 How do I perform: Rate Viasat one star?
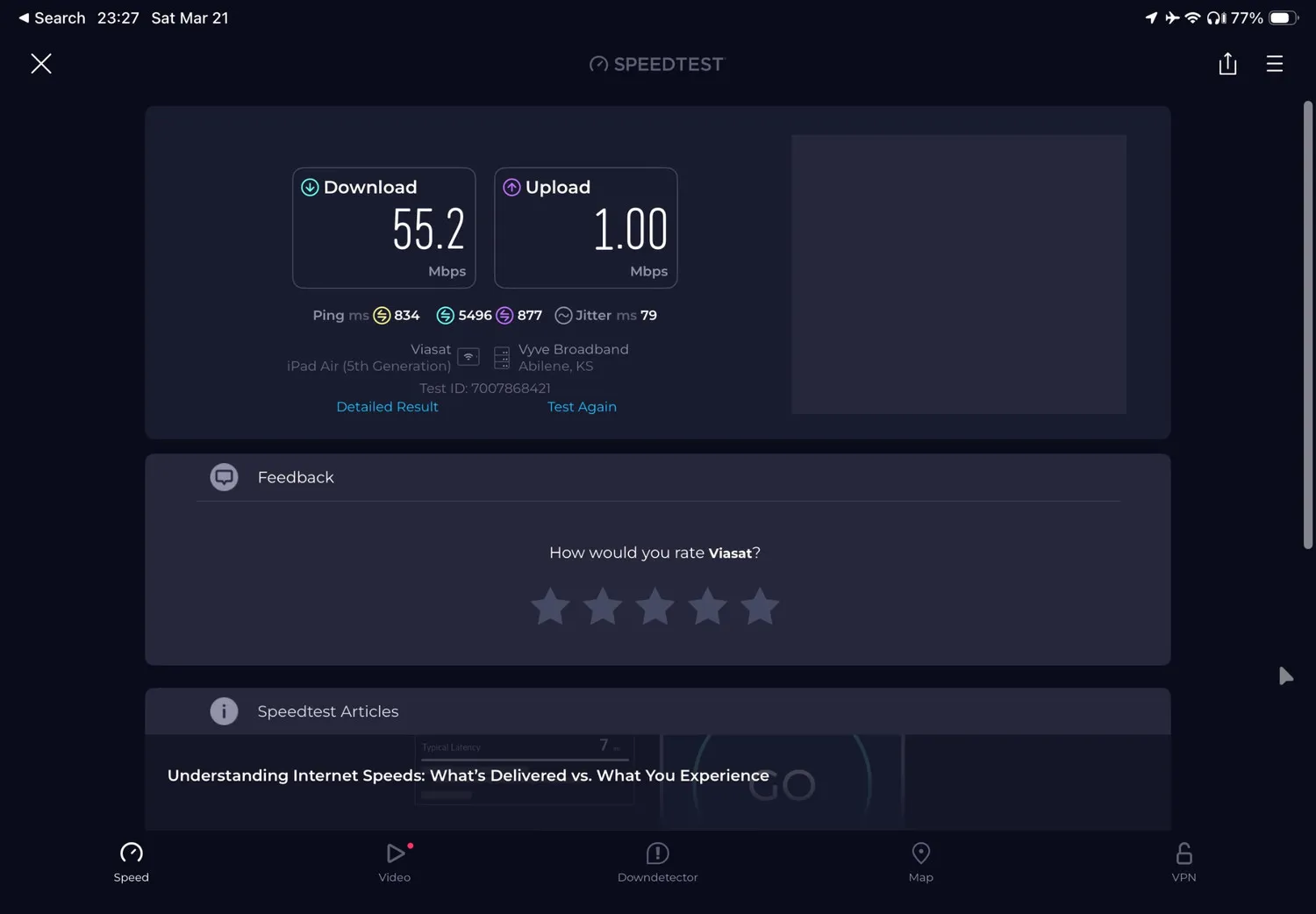pos(550,606)
